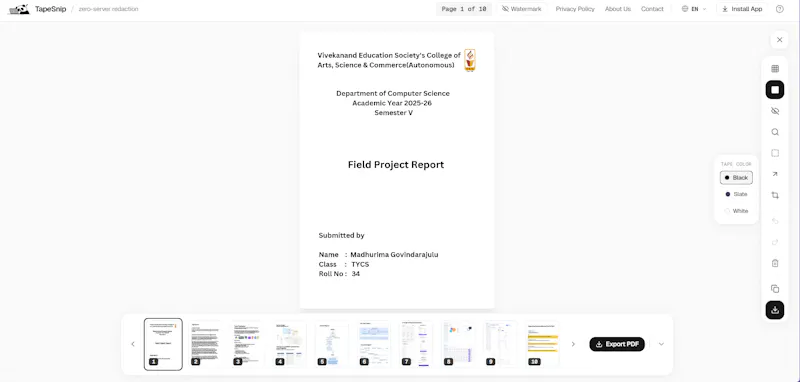Select page 3 thumbnail
Screen dimensions: 800x382
click(x=247, y=344)
